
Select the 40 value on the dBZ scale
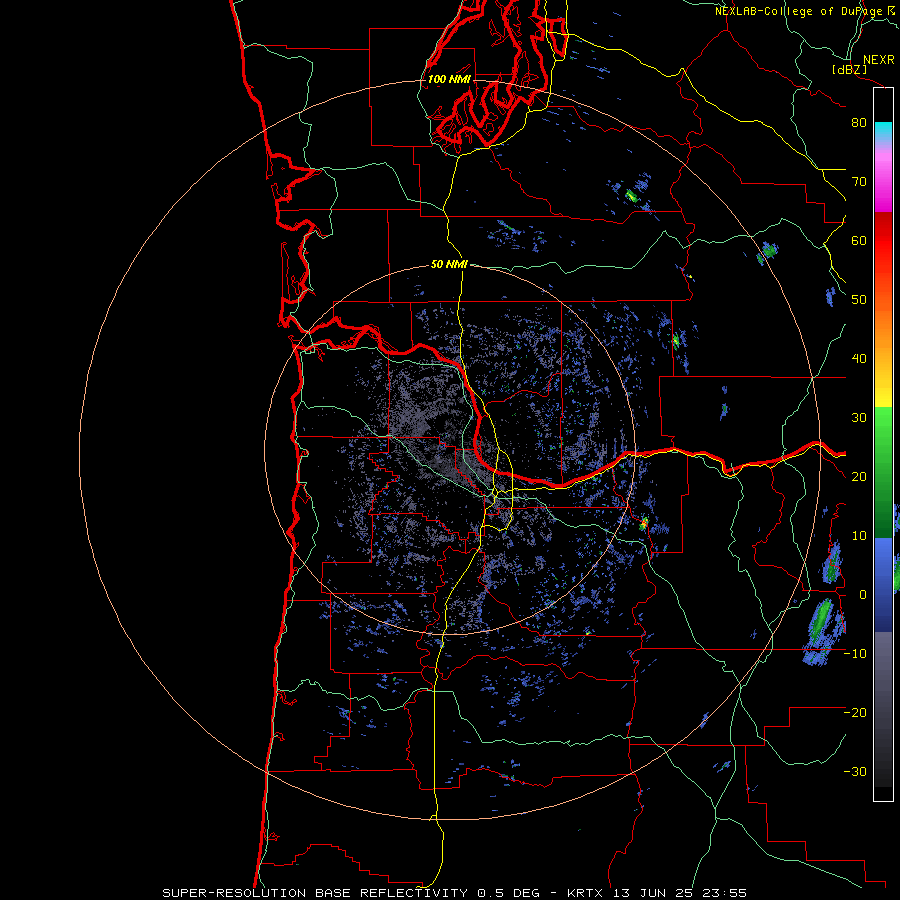[859, 359]
